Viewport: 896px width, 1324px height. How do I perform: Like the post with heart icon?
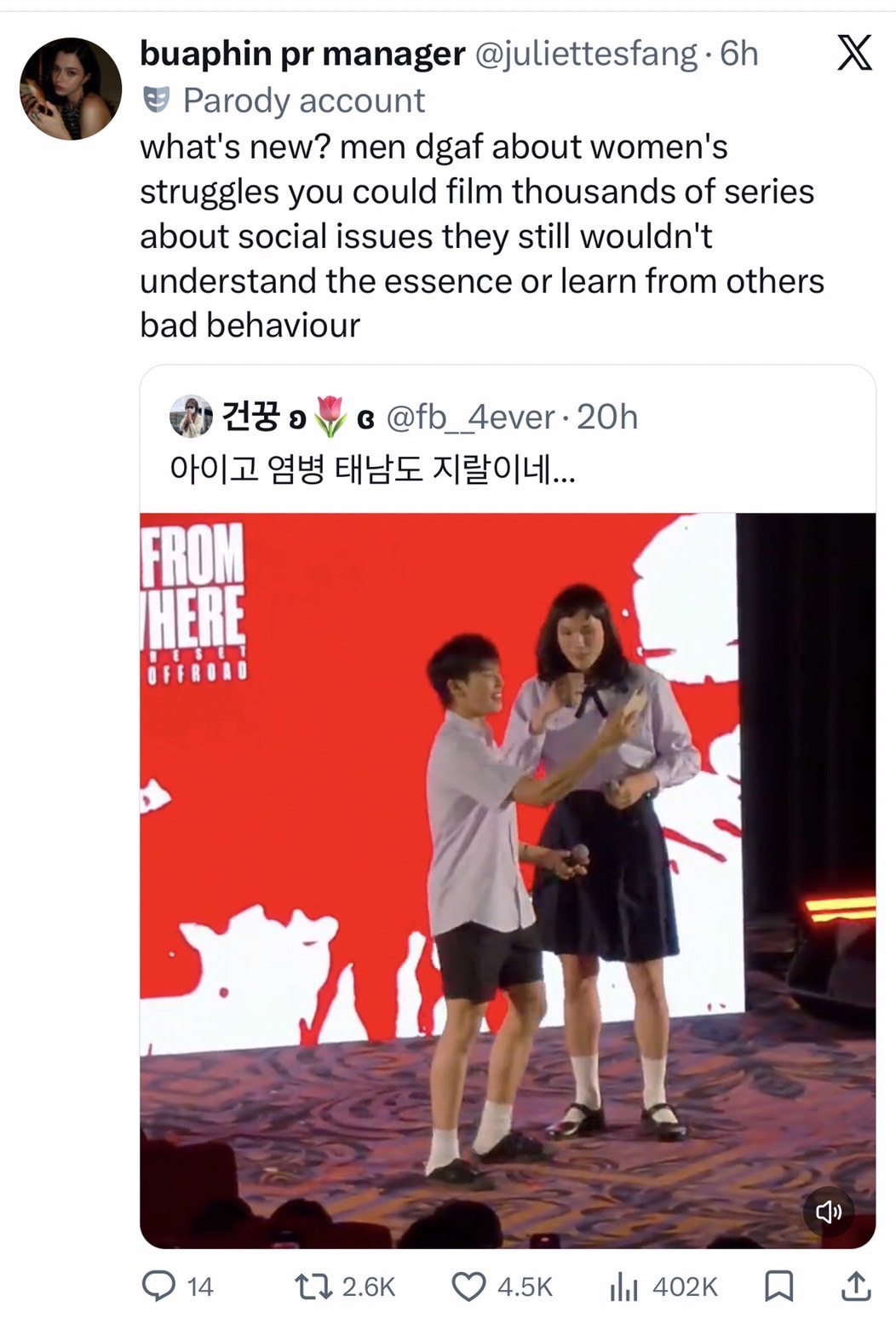[468, 1287]
